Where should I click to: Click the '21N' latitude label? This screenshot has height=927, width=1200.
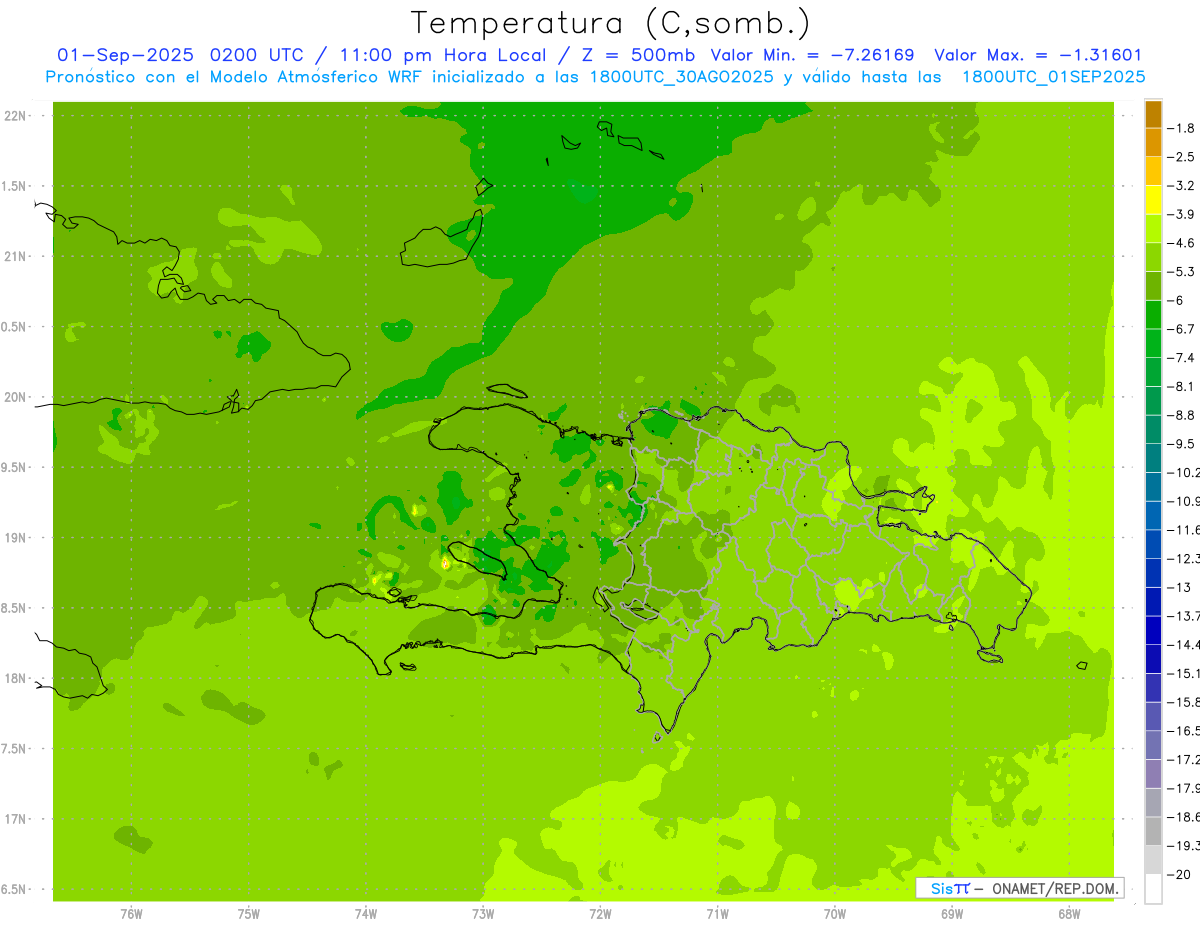click(15, 257)
